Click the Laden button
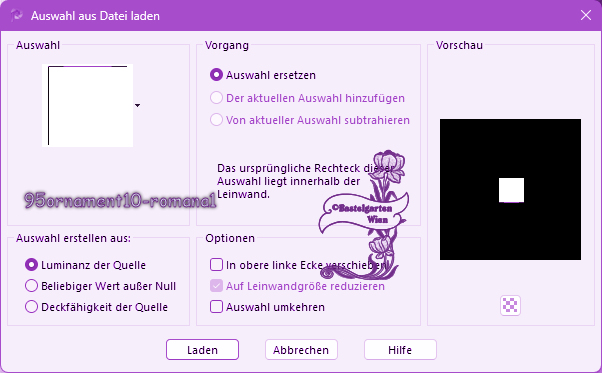The width and height of the screenshot is (602, 373). 202,350
